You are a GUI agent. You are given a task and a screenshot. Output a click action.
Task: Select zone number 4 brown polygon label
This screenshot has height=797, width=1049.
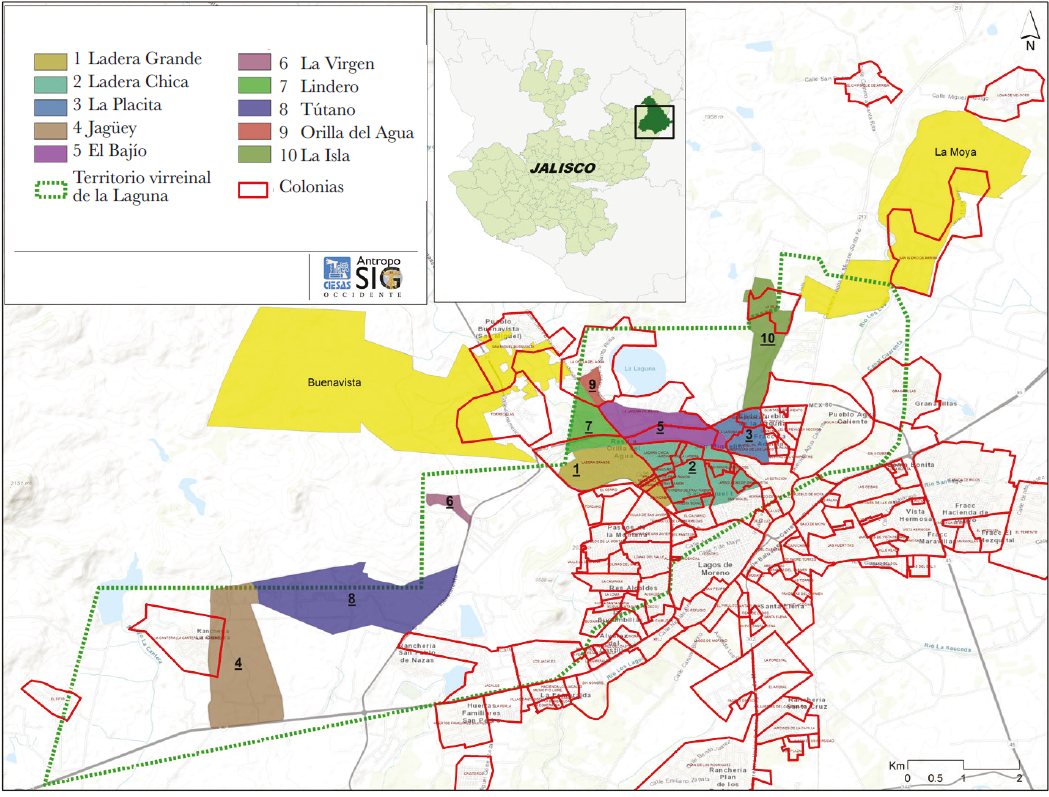click(238, 663)
